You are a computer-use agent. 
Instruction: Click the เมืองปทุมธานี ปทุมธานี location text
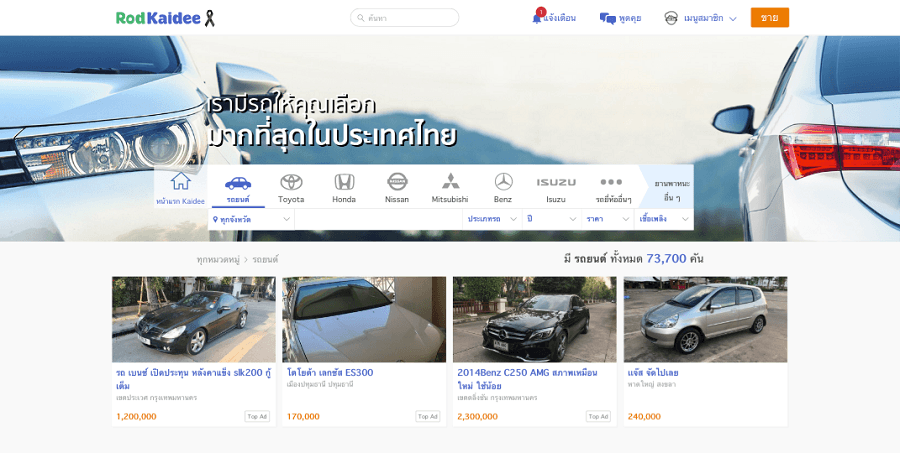click(320, 385)
